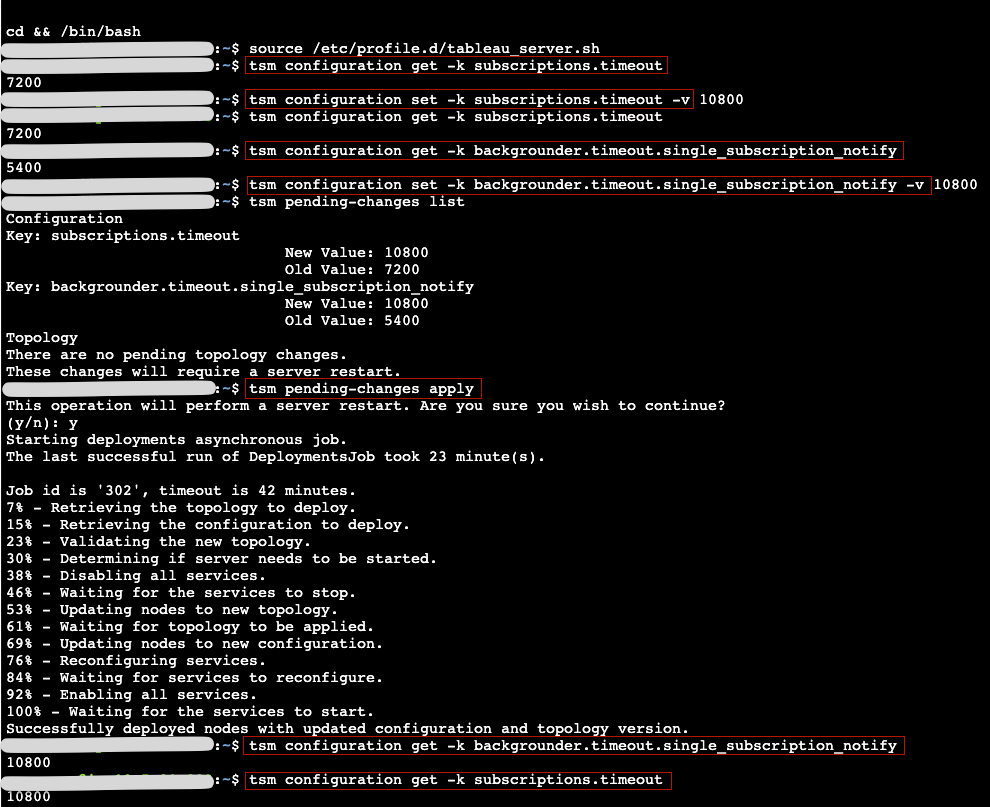Click the 'Configuration' heading in output

coord(64,218)
